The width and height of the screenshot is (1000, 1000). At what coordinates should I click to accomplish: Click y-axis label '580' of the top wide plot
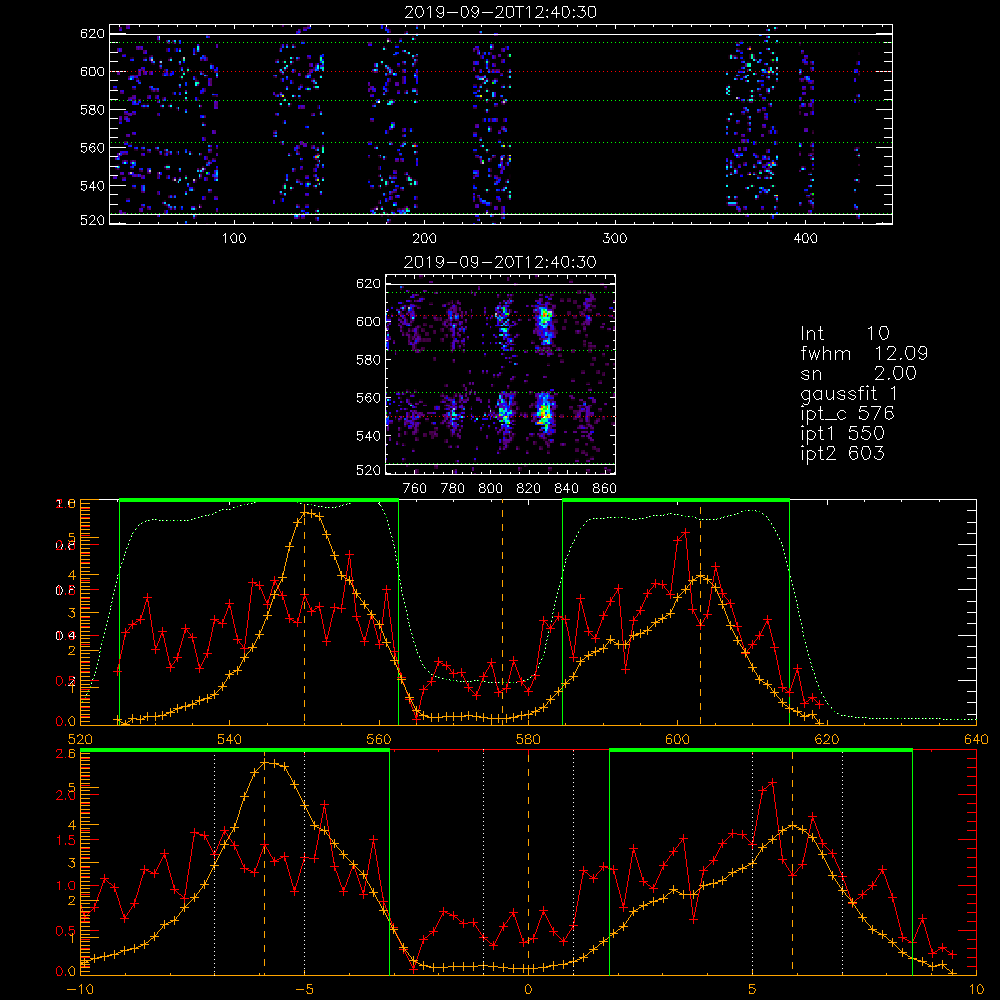point(92,110)
